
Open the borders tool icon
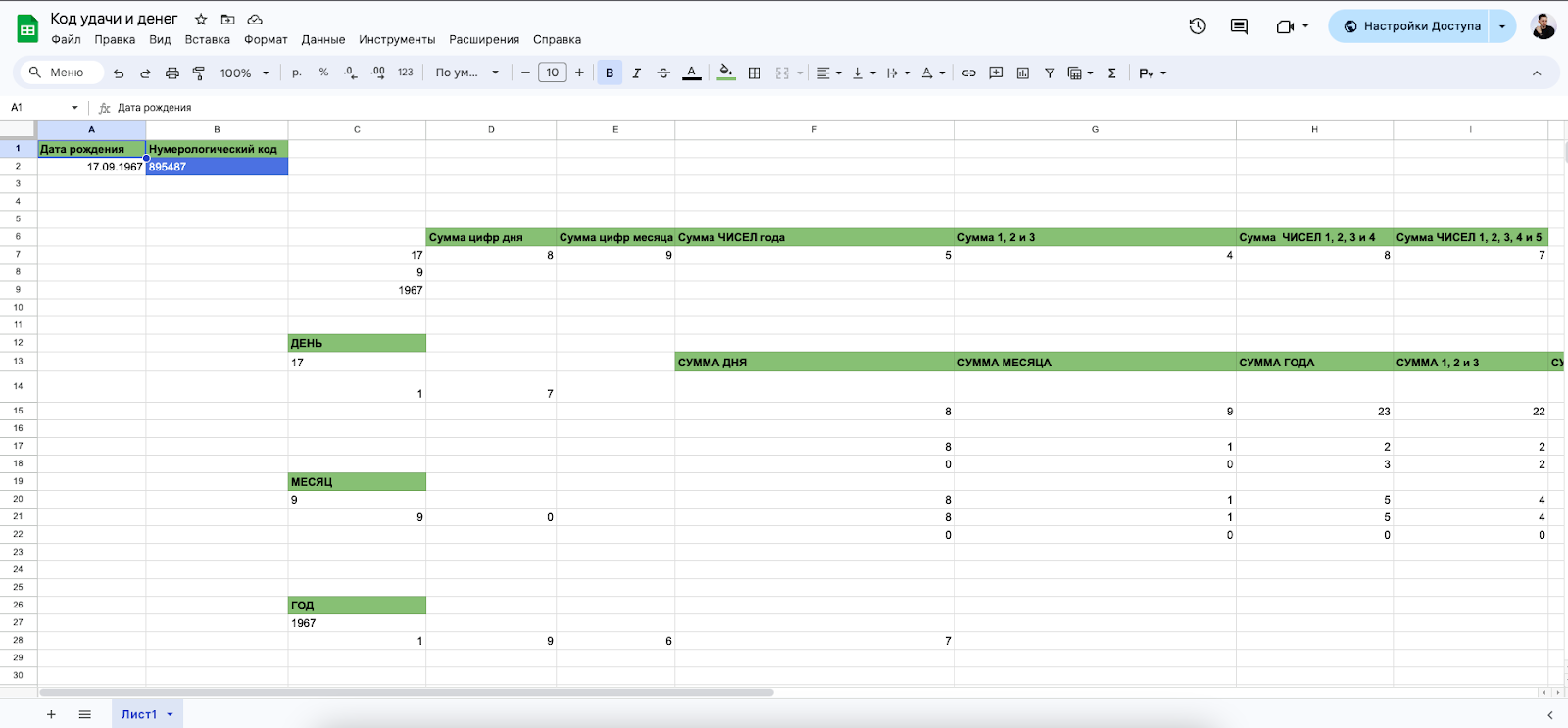755,73
